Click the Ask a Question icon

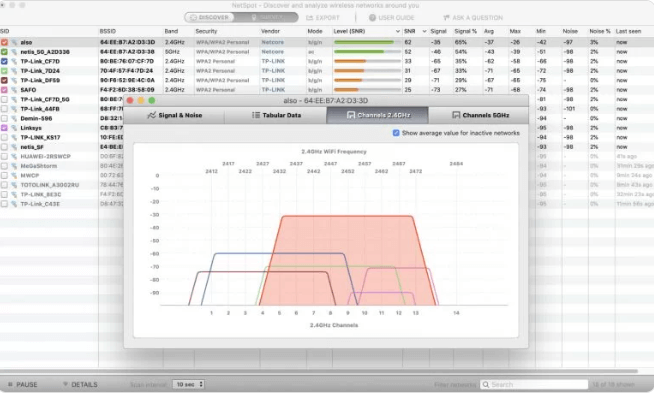tap(446, 18)
